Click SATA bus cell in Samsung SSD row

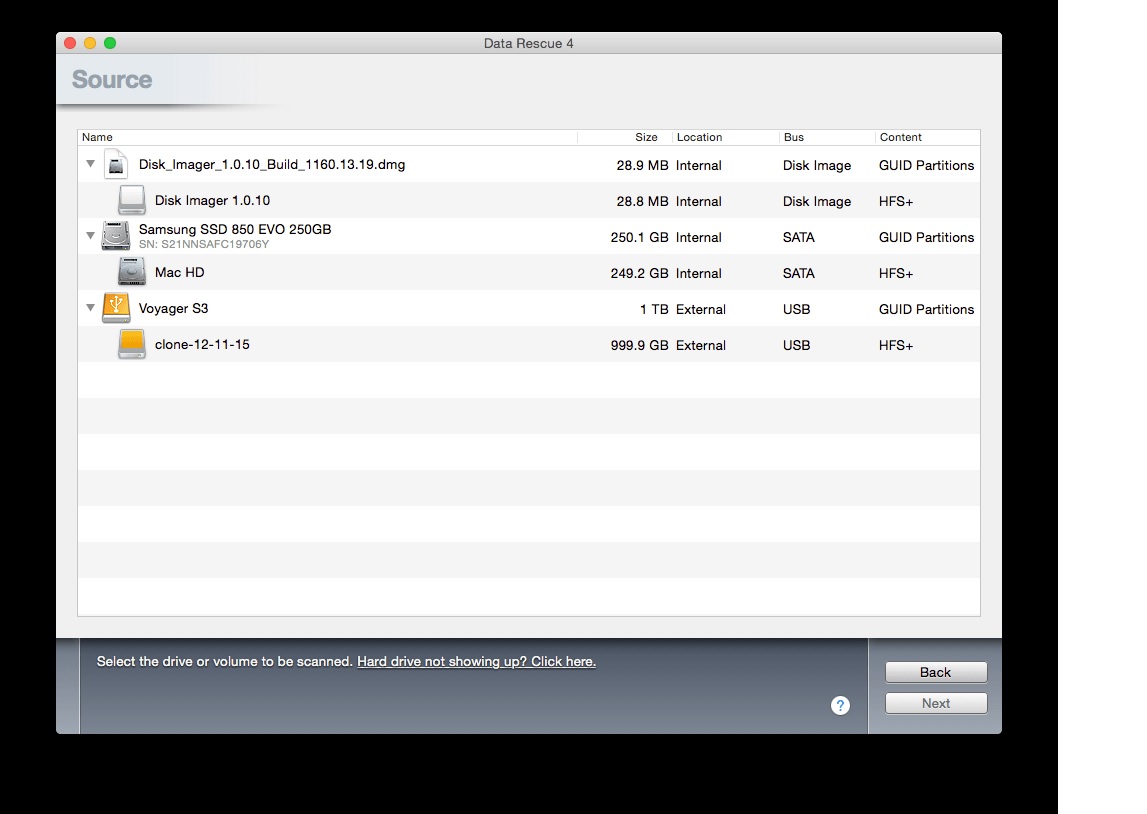[799, 237]
